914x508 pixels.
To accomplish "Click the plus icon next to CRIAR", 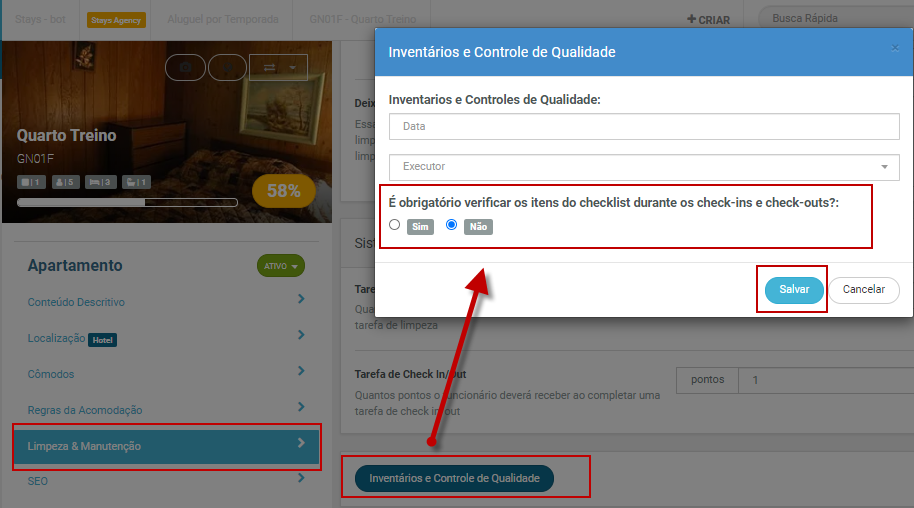I will point(691,19).
